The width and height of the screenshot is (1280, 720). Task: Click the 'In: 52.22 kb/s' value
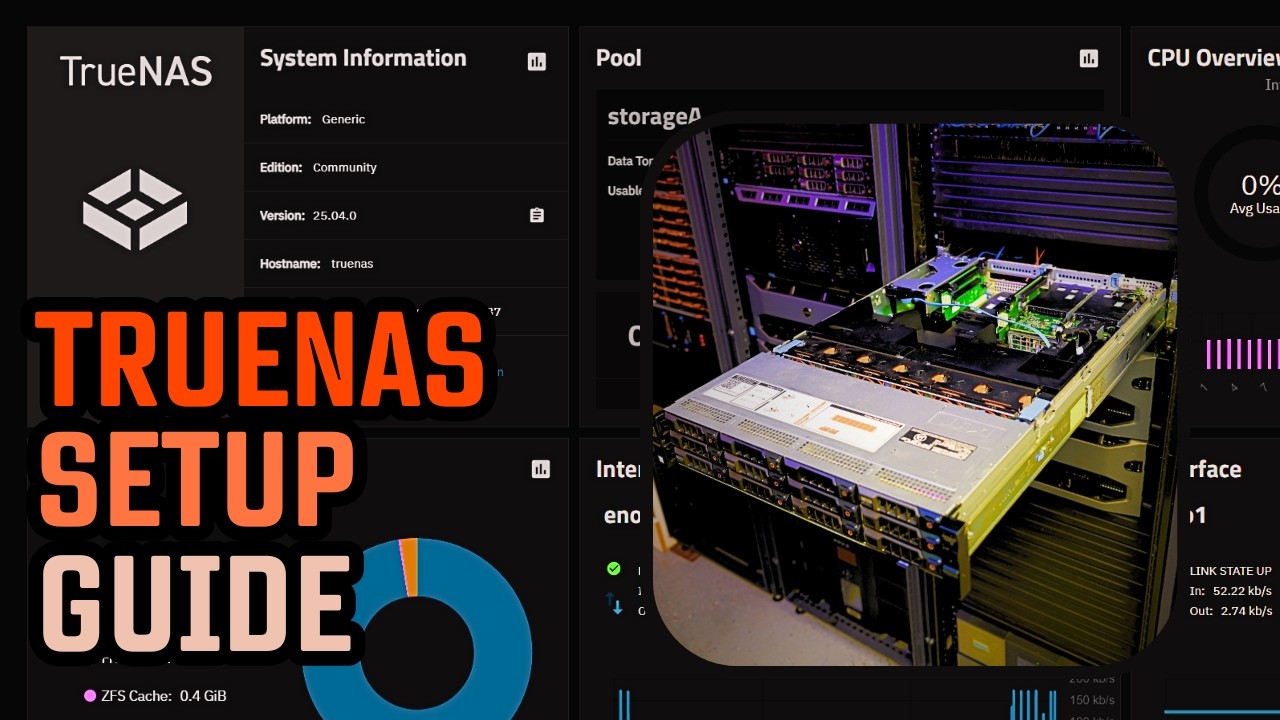[1231, 591]
